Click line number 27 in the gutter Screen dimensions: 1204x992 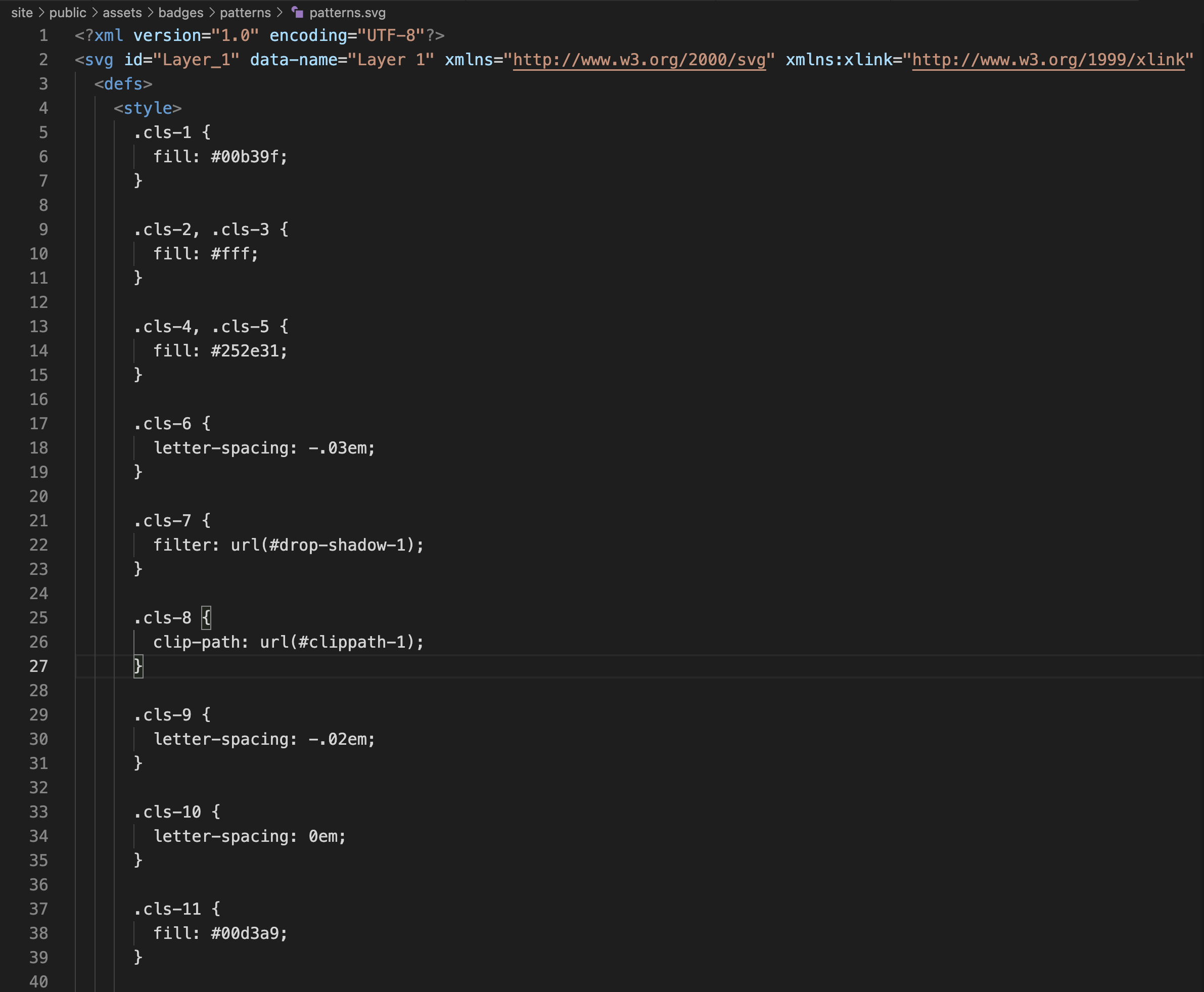click(38, 666)
